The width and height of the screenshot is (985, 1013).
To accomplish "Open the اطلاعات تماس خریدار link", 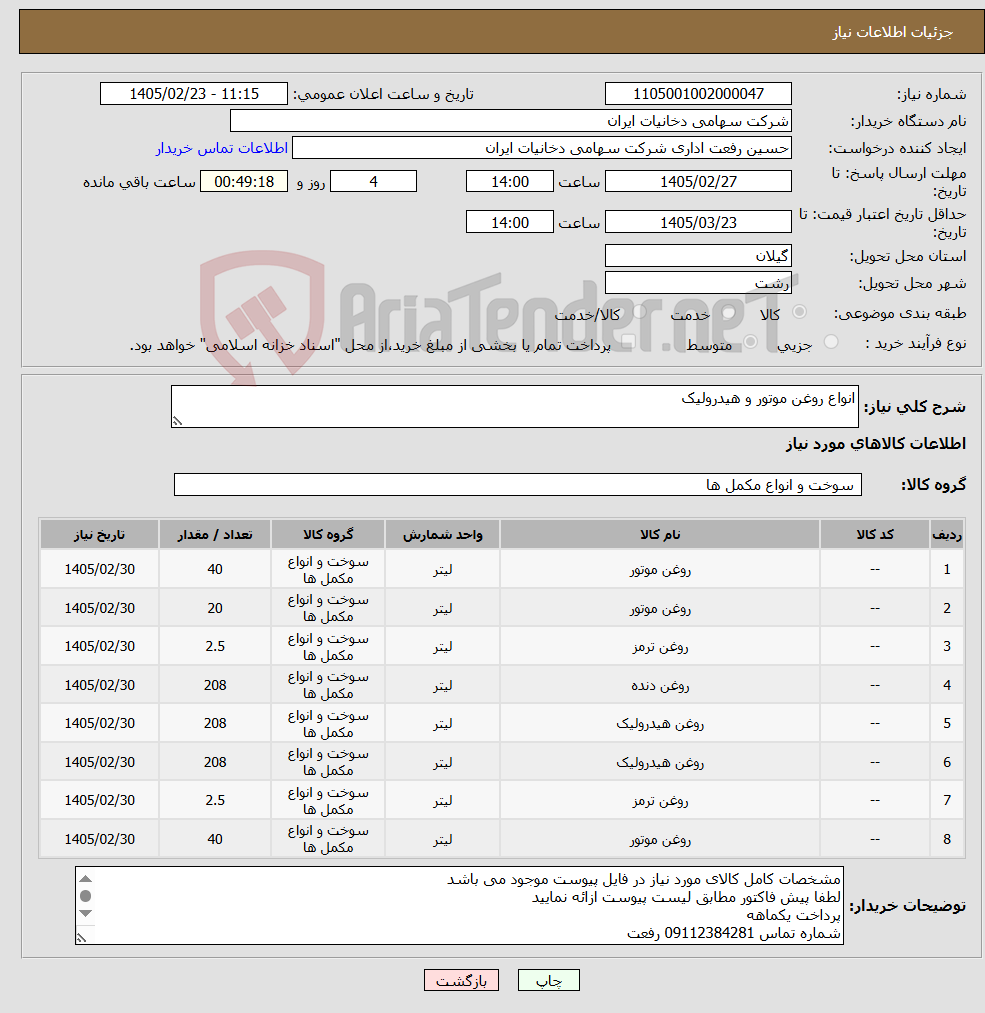I will (x=222, y=149).
